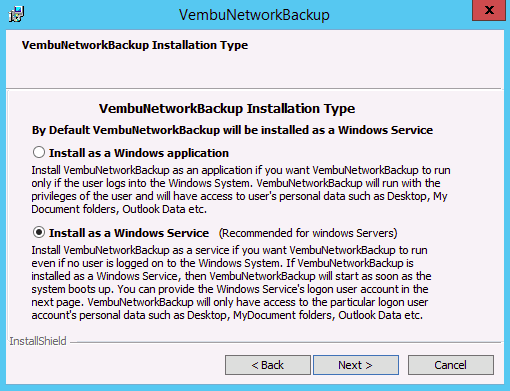Click the separator line beside InstallShield

point(285,342)
